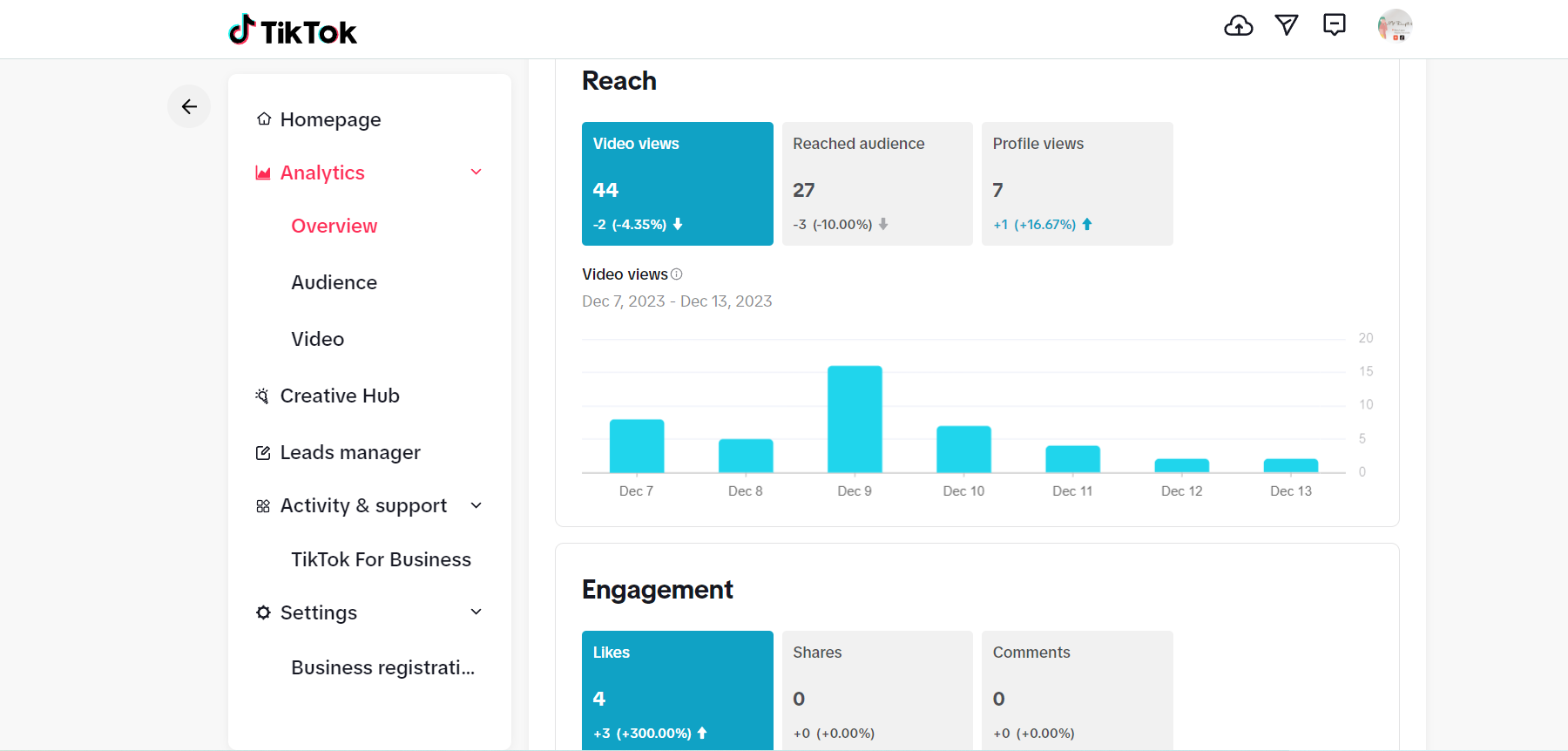1568x751 pixels.
Task: Open the Audience analytics page
Action: [x=335, y=282]
